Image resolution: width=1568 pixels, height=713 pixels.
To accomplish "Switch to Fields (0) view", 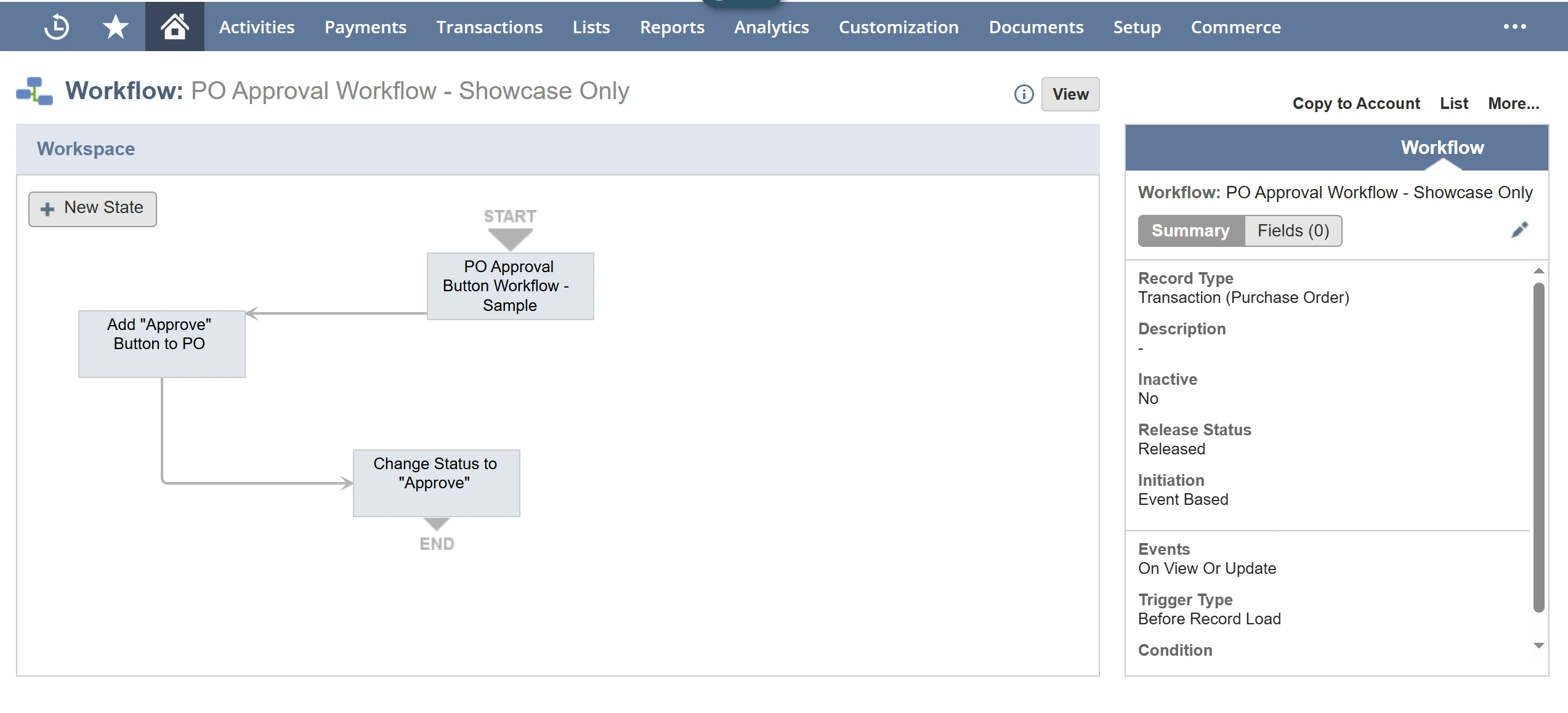I will click(x=1293, y=231).
